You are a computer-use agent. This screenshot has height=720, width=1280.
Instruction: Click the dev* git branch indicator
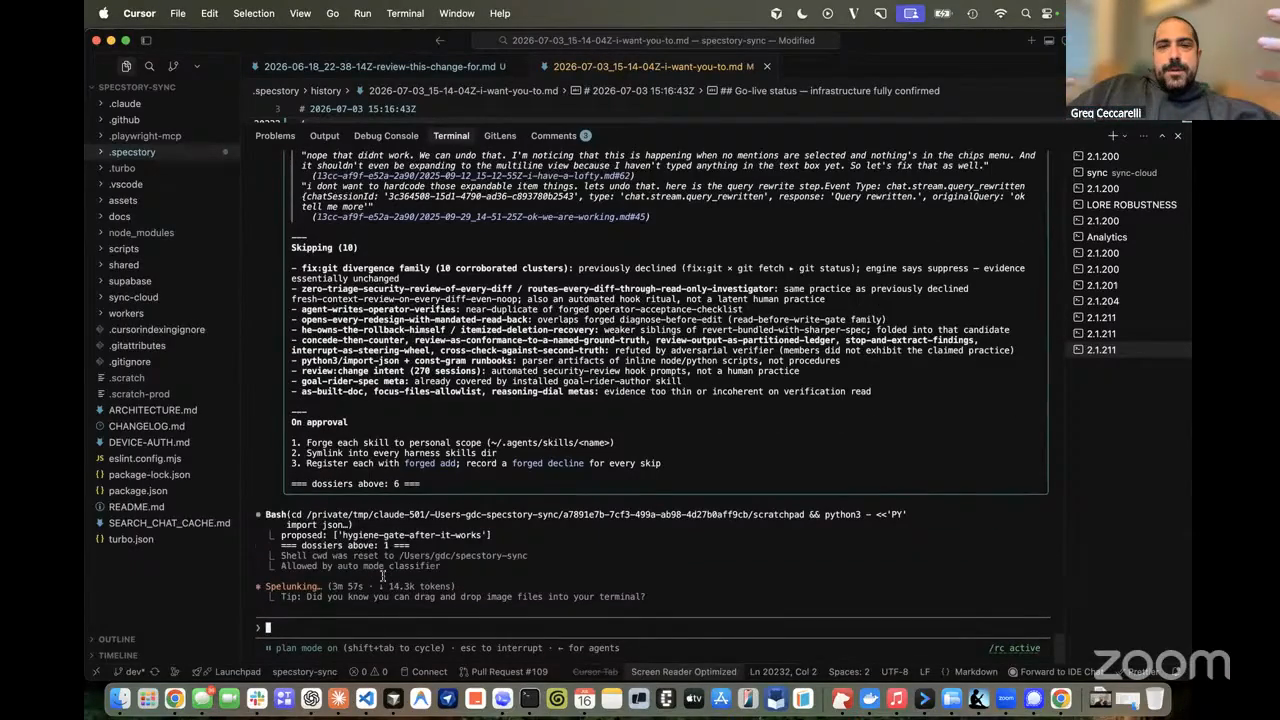[x=130, y=672]
